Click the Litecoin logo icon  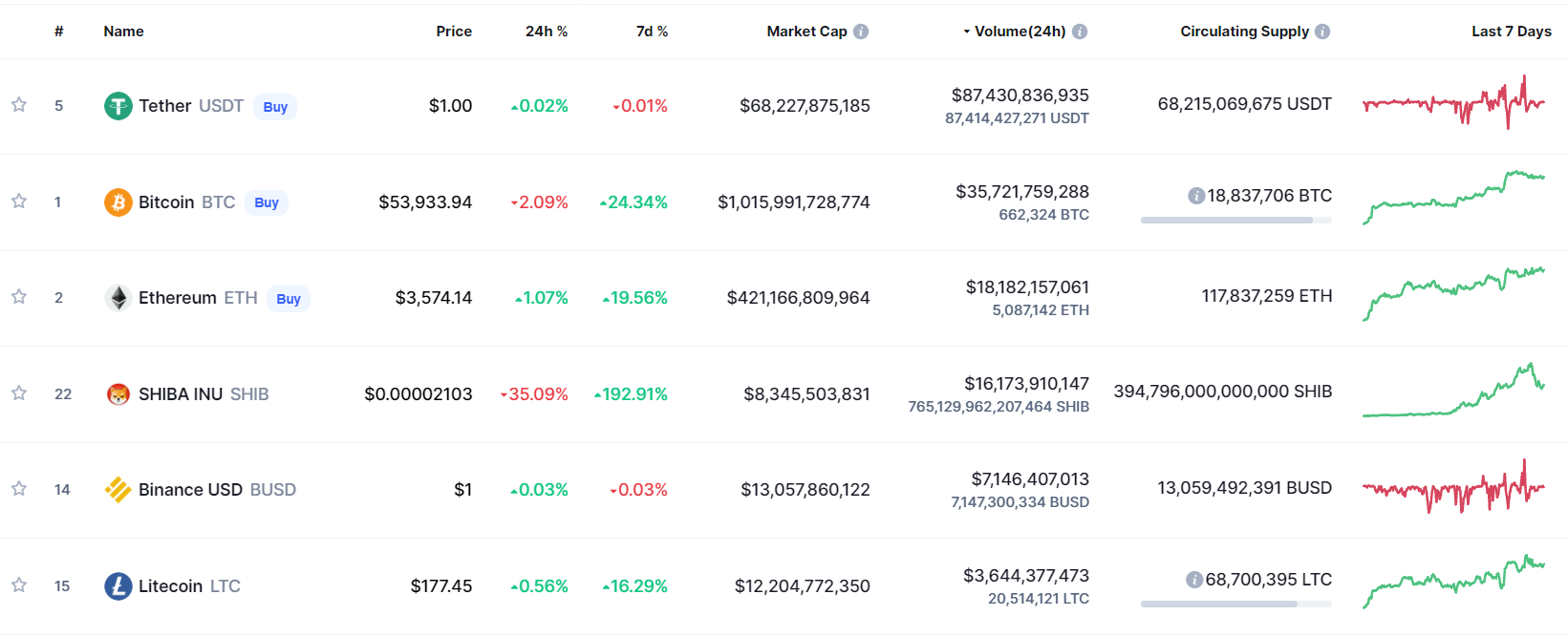118,586
